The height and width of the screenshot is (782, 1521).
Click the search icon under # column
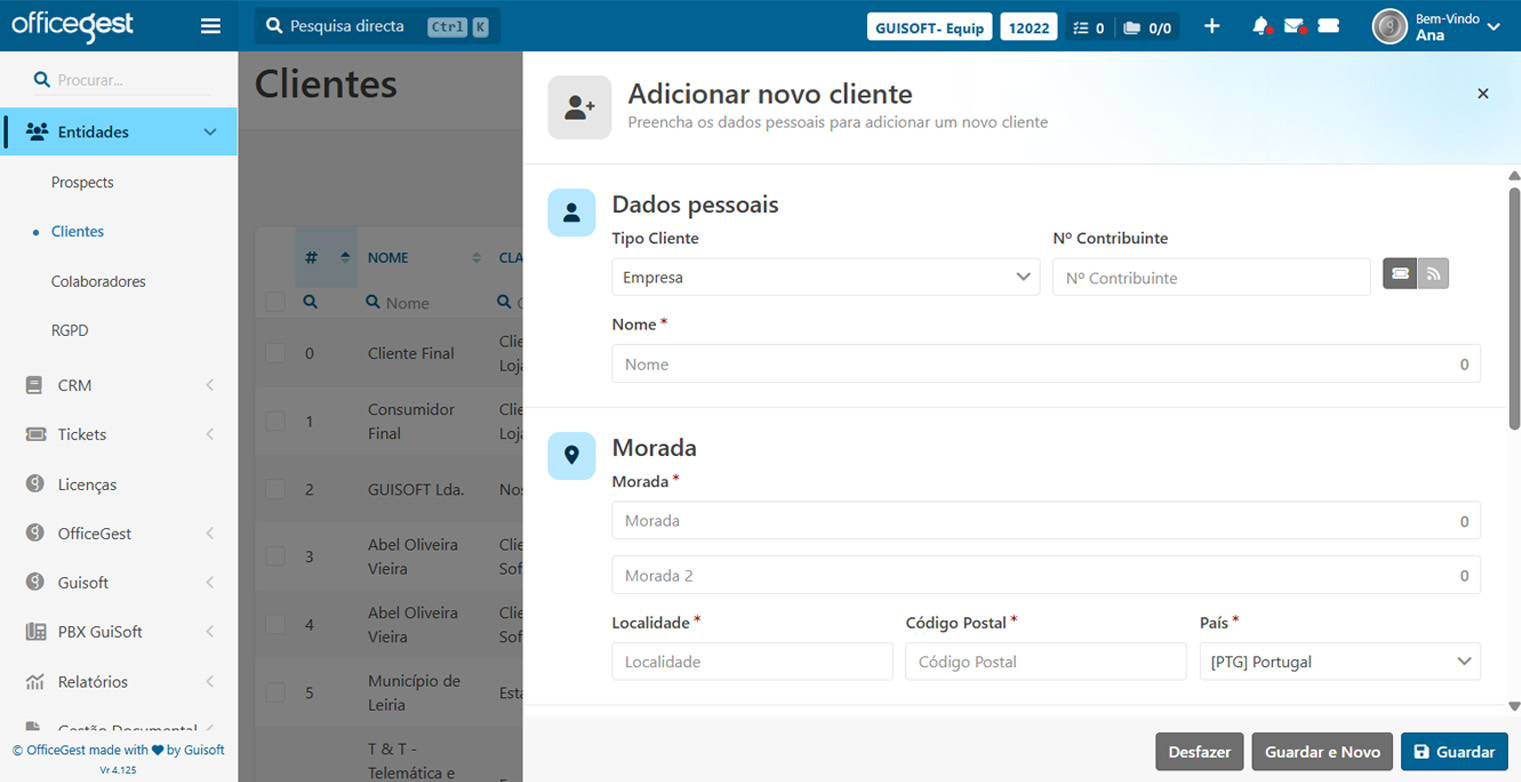310,301
